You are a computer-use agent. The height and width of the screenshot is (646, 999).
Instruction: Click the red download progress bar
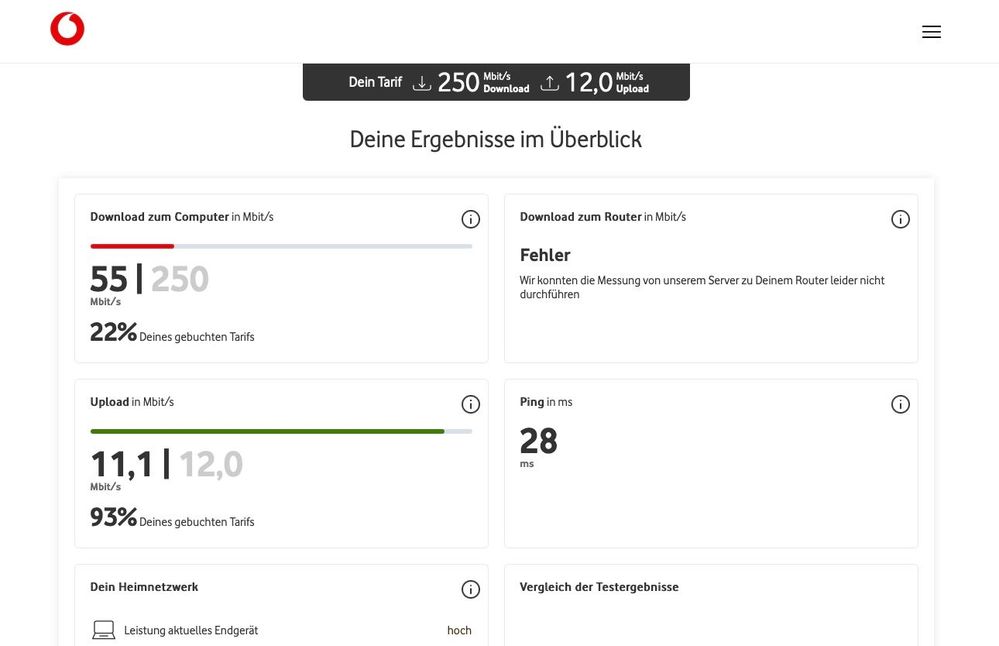(132, 246)
